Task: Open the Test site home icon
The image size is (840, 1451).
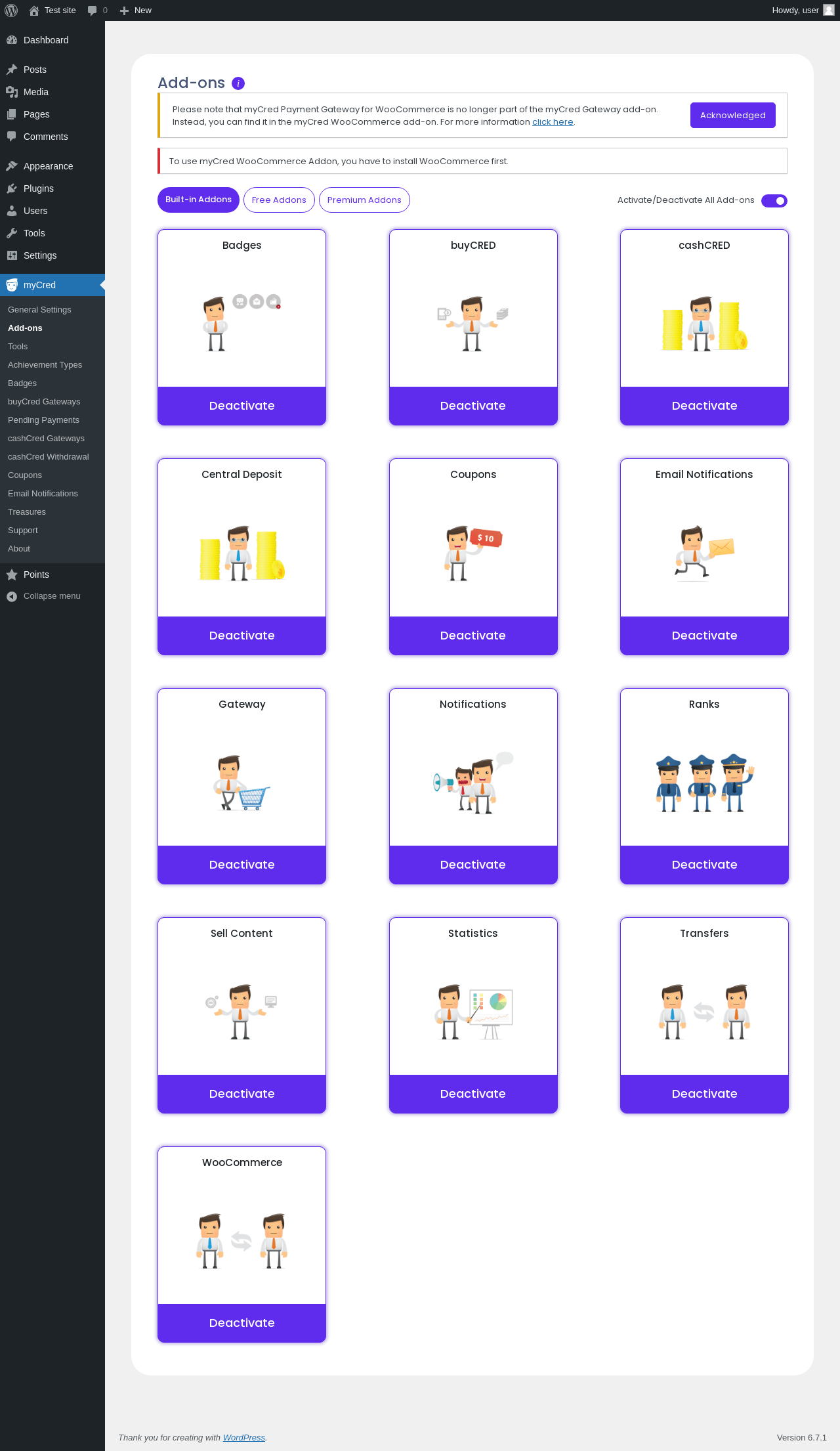Action: (34, 11)
